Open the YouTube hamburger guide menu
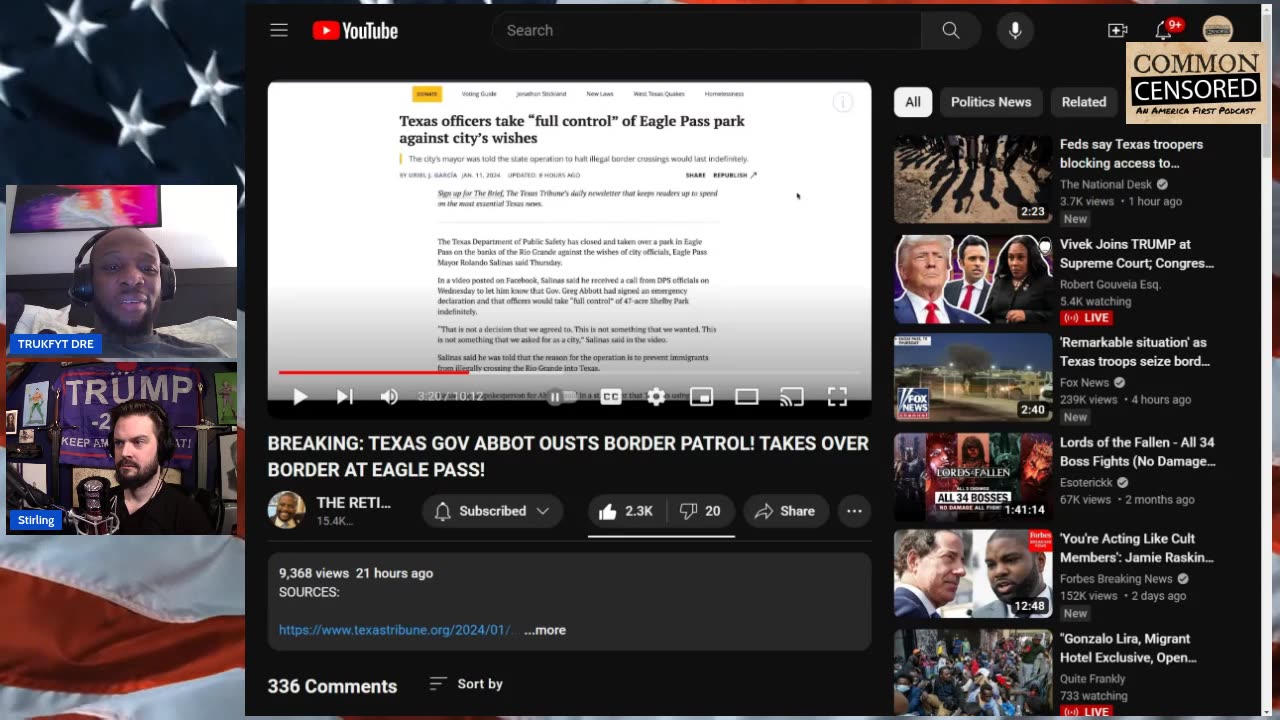This screenshot has height=720, width=1280. click(x=279, y=30)
